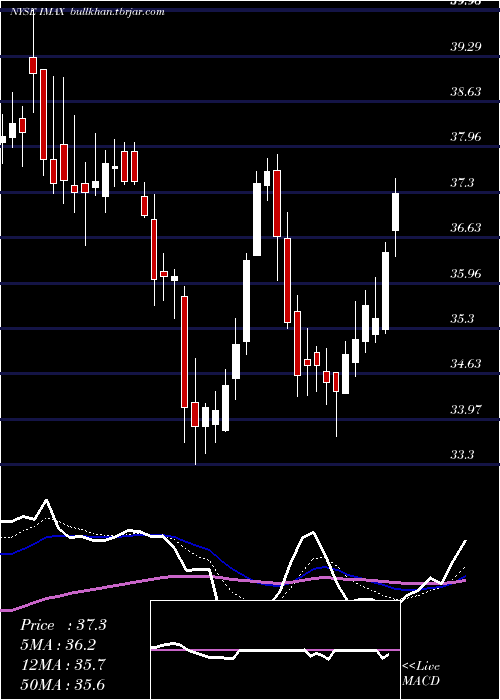This screenshot has height=700, width=500.
Task: Click the 'Price : 37.3' readout
Action: click(x=63, y=625)
